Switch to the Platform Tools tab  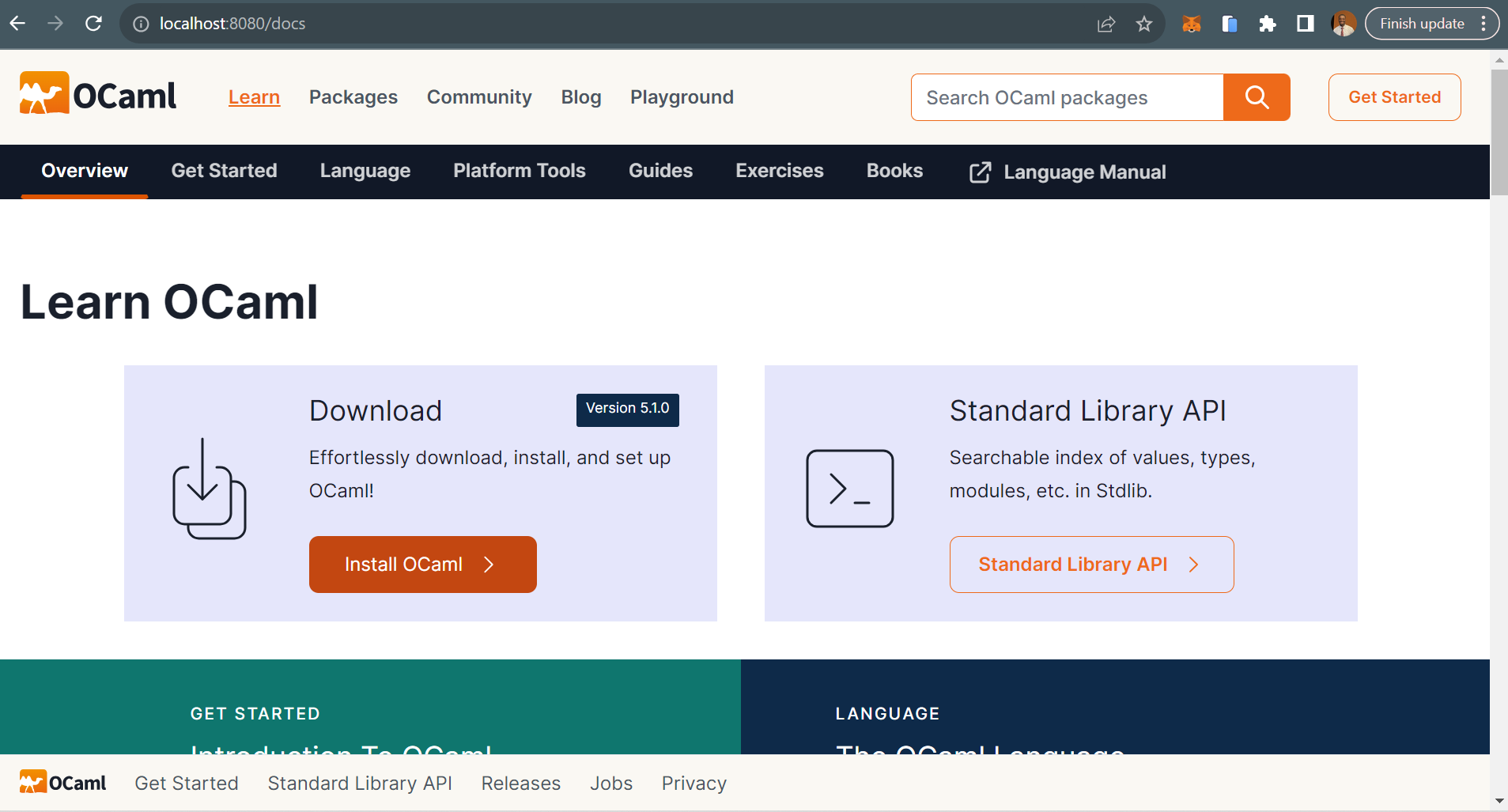click(519, 171)
